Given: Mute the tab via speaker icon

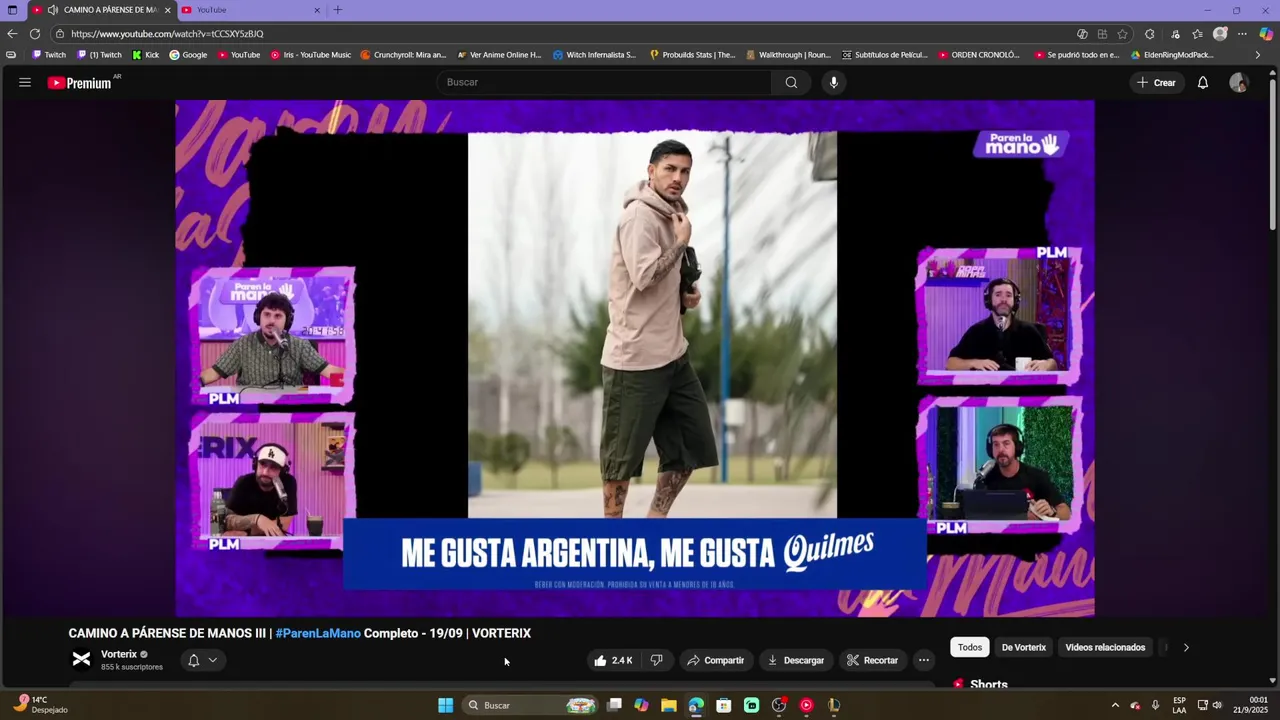Looking at the screenshot, I should [x=52, y=10].
